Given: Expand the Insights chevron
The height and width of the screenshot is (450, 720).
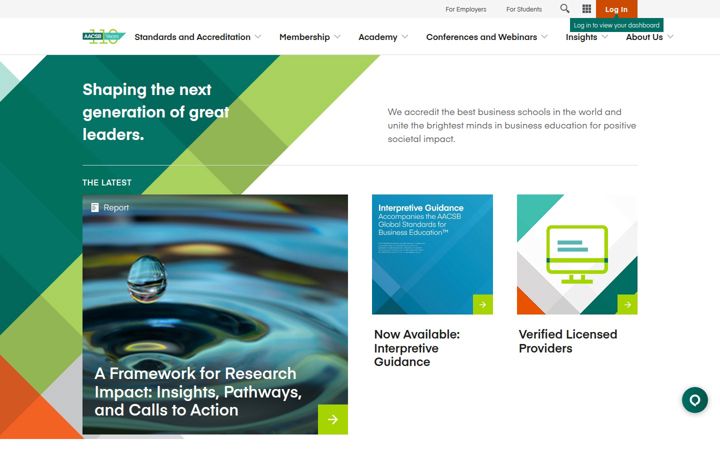Looking at the screenshot, I should click(x=605, y=37).
